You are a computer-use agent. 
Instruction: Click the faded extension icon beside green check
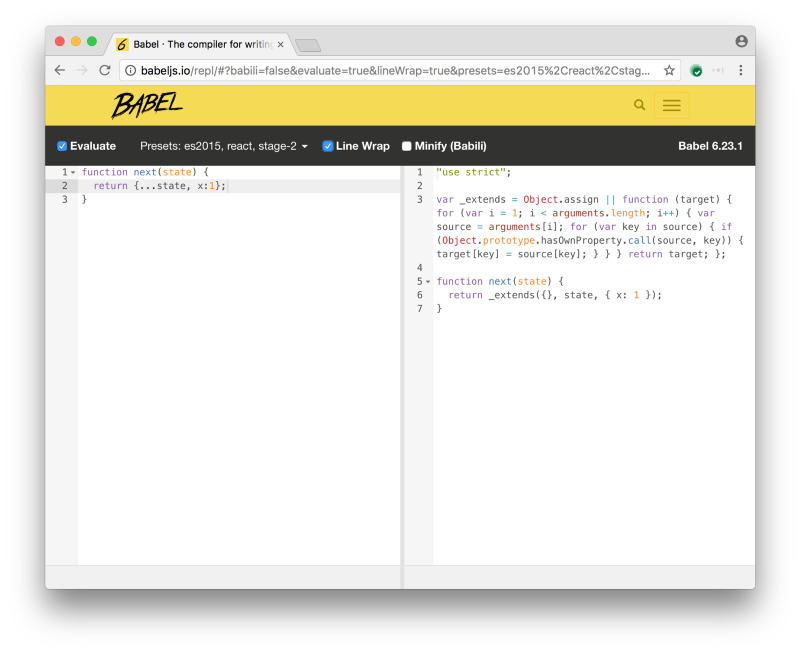pyautogui.click(x=718, y=70)
